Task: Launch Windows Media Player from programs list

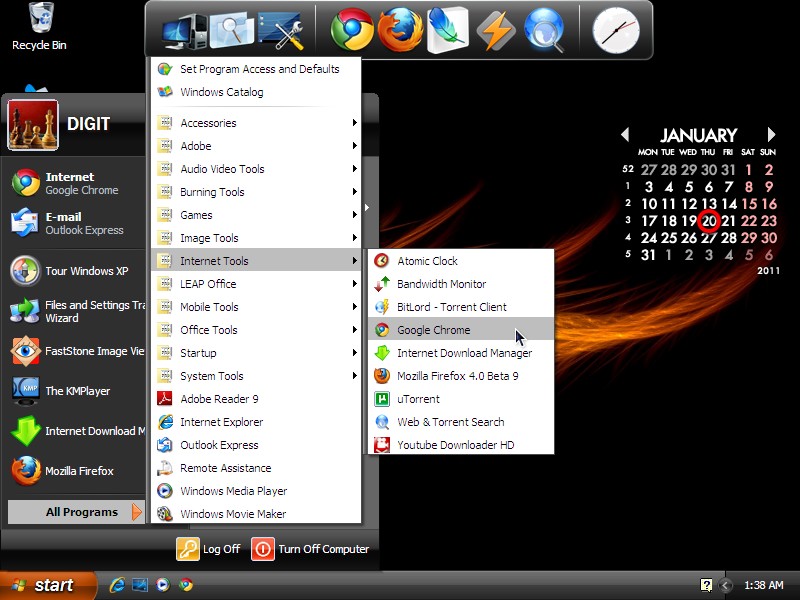Action: click(x=256, y=491)
